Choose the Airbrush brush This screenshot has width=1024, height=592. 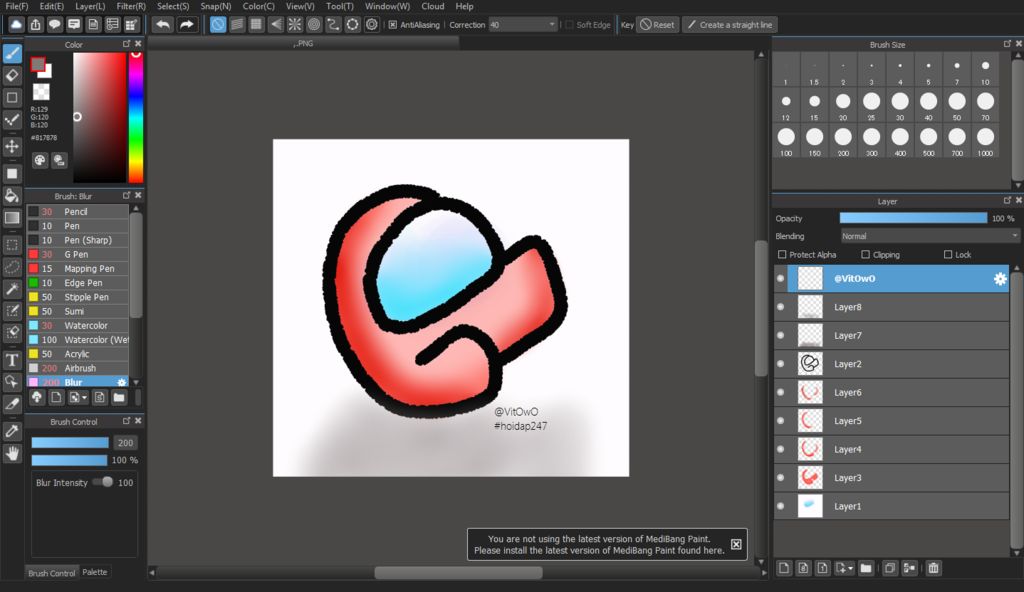pyautogui.click(x=78, y=369)
